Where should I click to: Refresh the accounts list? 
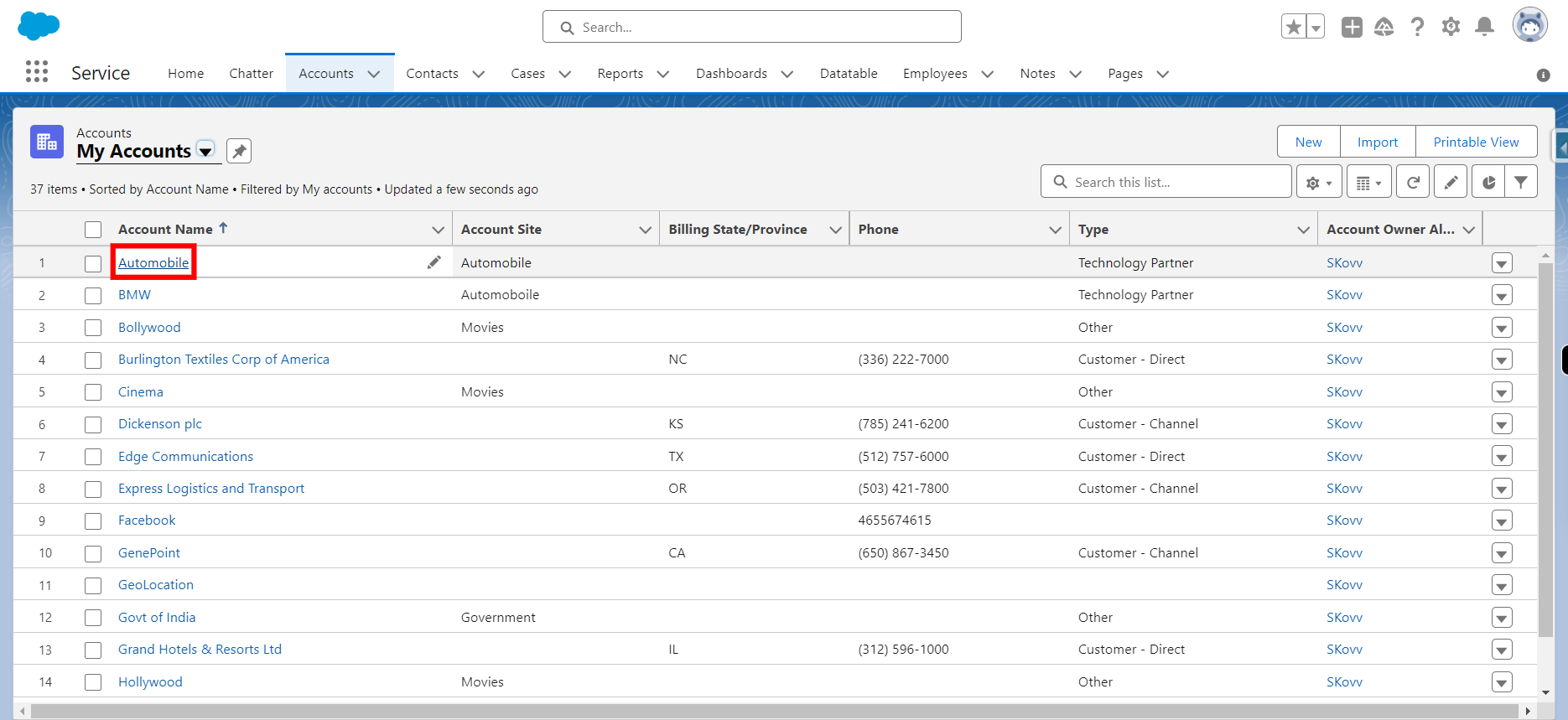click(1413, 182)
